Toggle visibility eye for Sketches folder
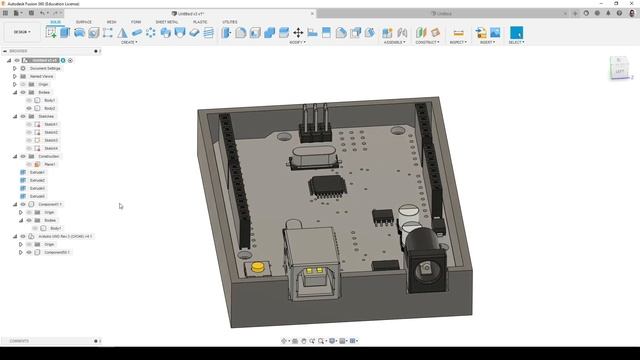 click(x=23, y=116)
